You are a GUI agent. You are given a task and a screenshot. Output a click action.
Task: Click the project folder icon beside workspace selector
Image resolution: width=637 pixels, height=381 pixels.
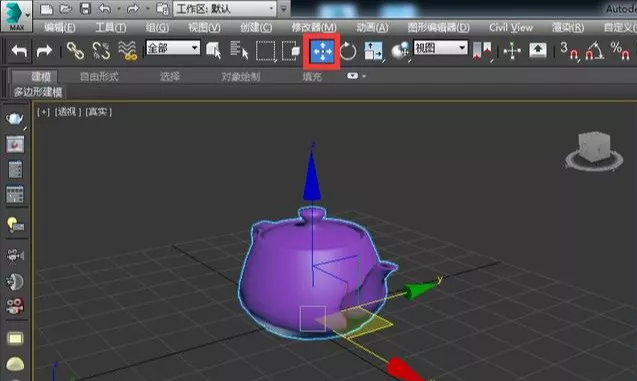click(162, 9)
